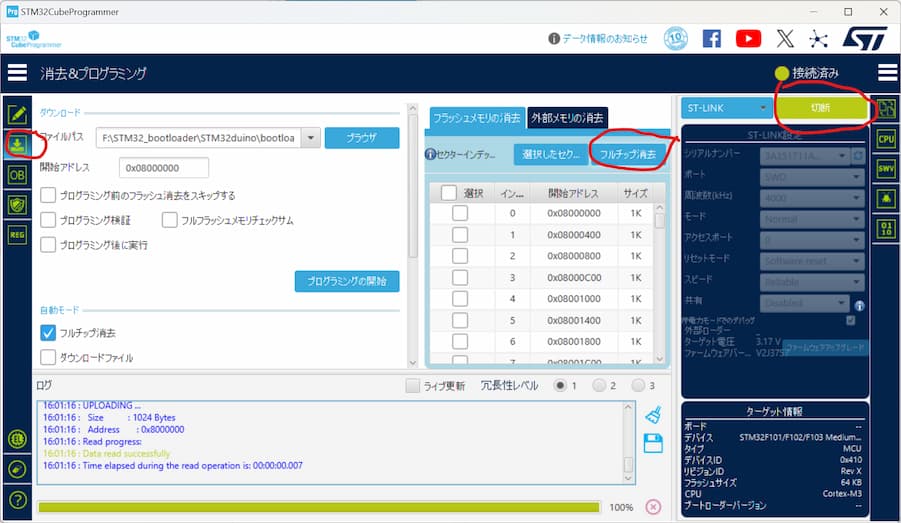
Task: Enable the プログラミング検証 checkbox
Action: point(48,220)
